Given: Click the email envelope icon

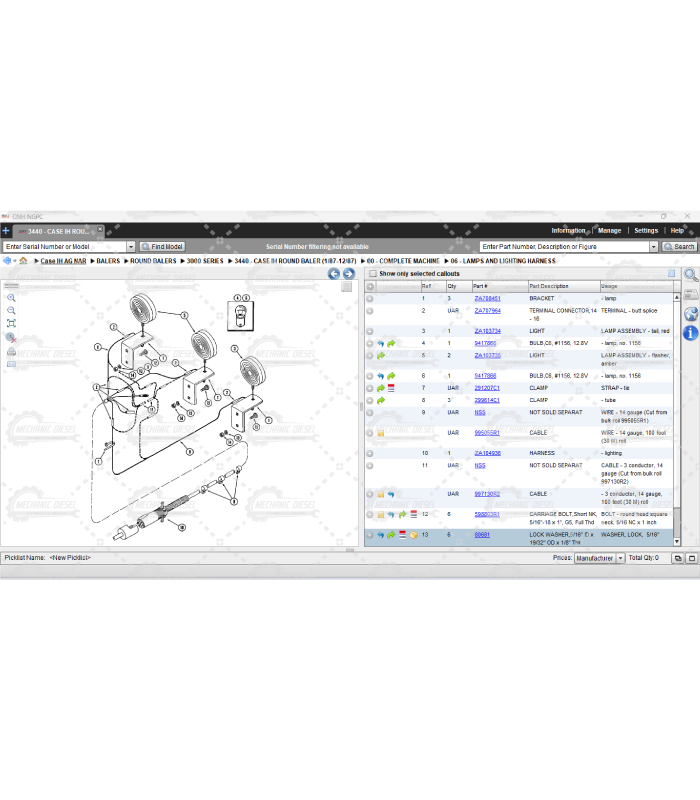Looking at the screenshot, I should pyautogui.click(x=11, y=364).
